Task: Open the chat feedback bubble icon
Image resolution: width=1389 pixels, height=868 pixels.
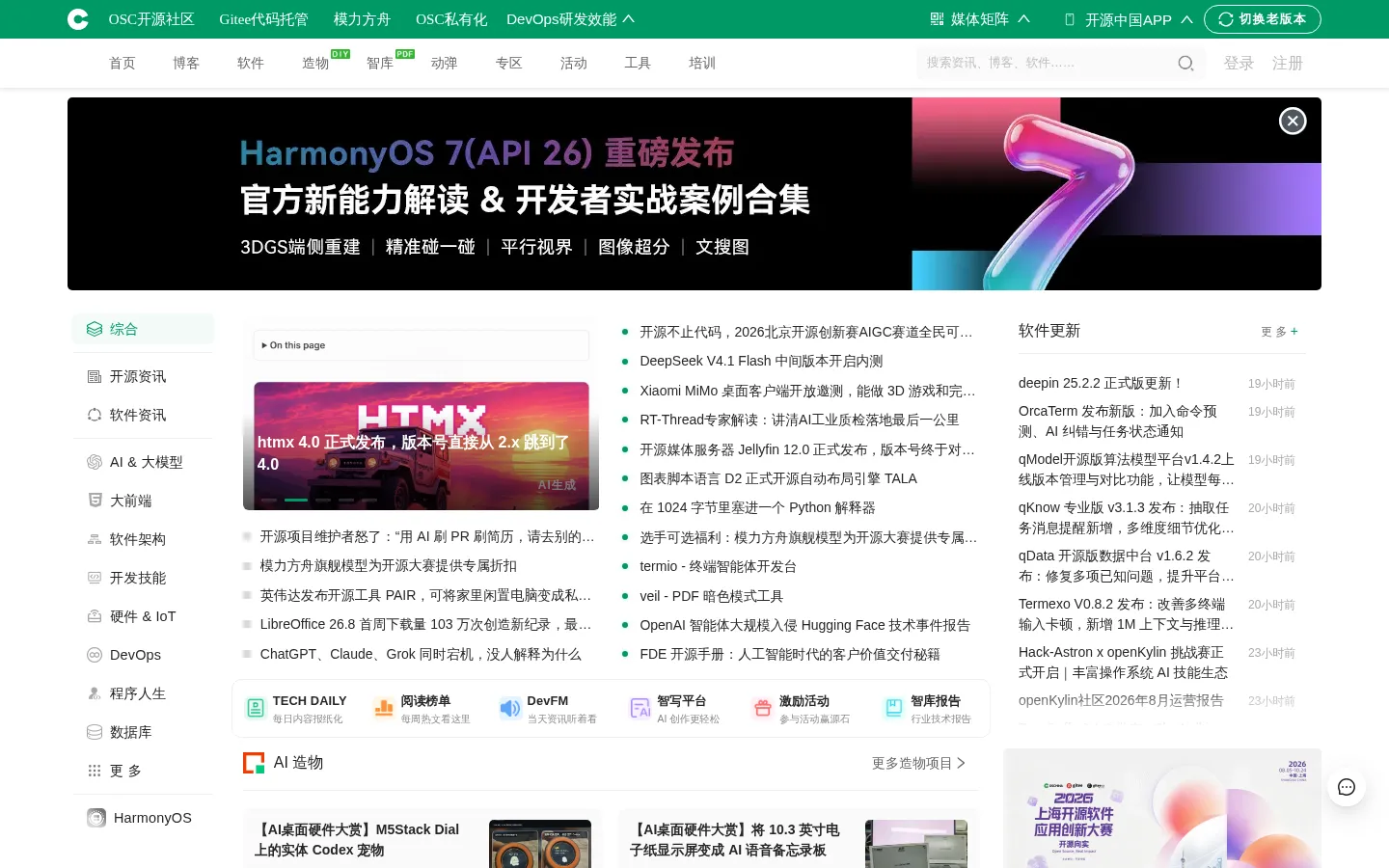Action: pos(1347,787)
